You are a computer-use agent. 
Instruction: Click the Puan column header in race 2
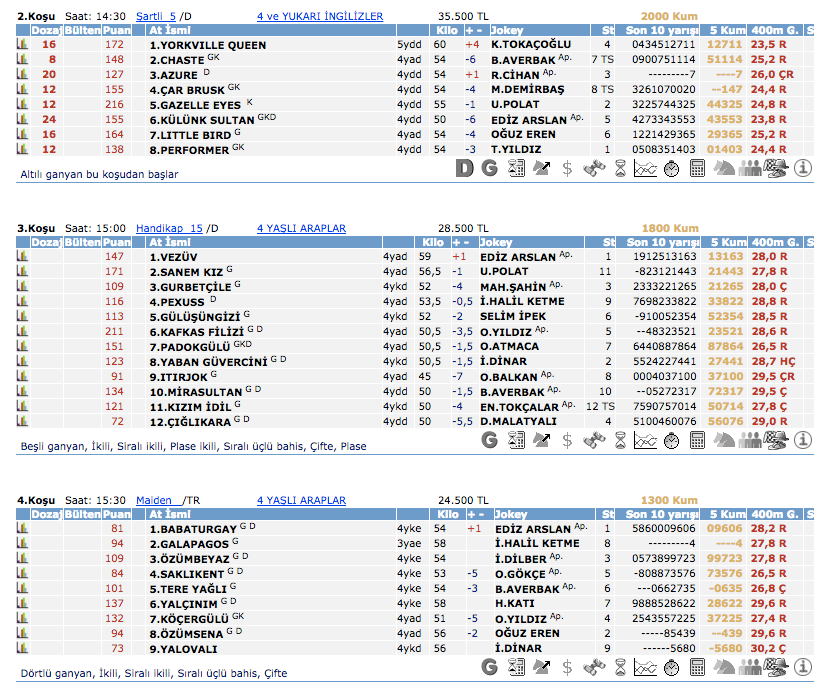point(117,31)
